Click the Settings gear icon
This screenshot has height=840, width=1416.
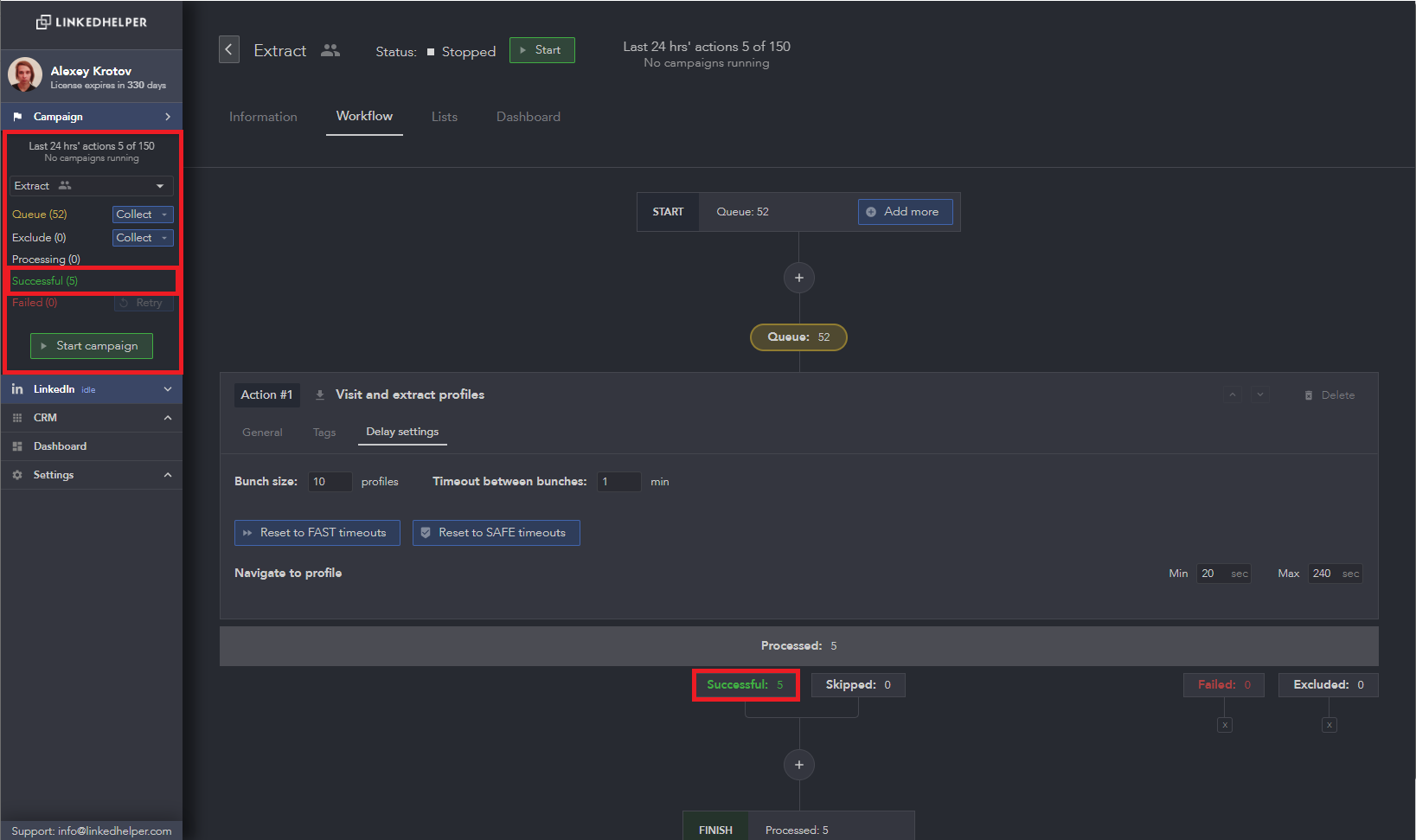(17, 475)
